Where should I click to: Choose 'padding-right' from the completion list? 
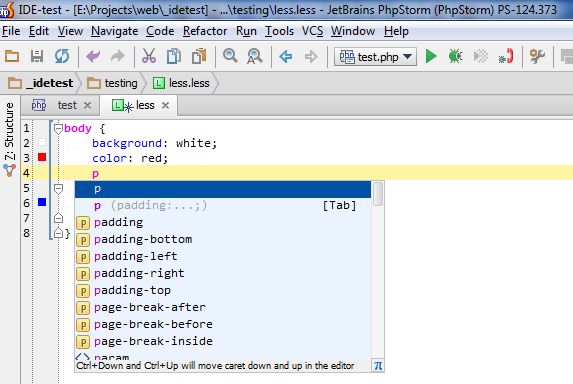coord(223,274)
